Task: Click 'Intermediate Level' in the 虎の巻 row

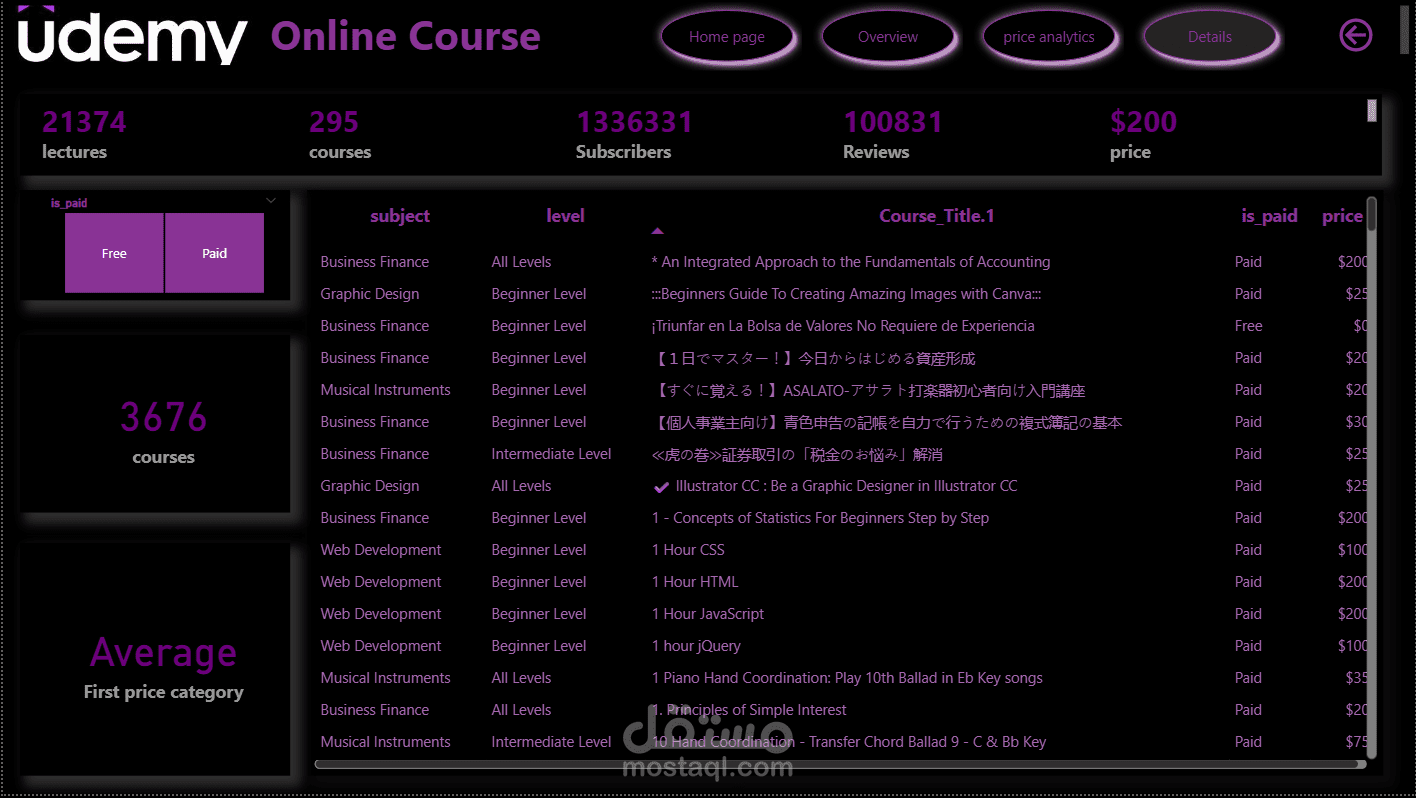Action: [x=551, y=454]
